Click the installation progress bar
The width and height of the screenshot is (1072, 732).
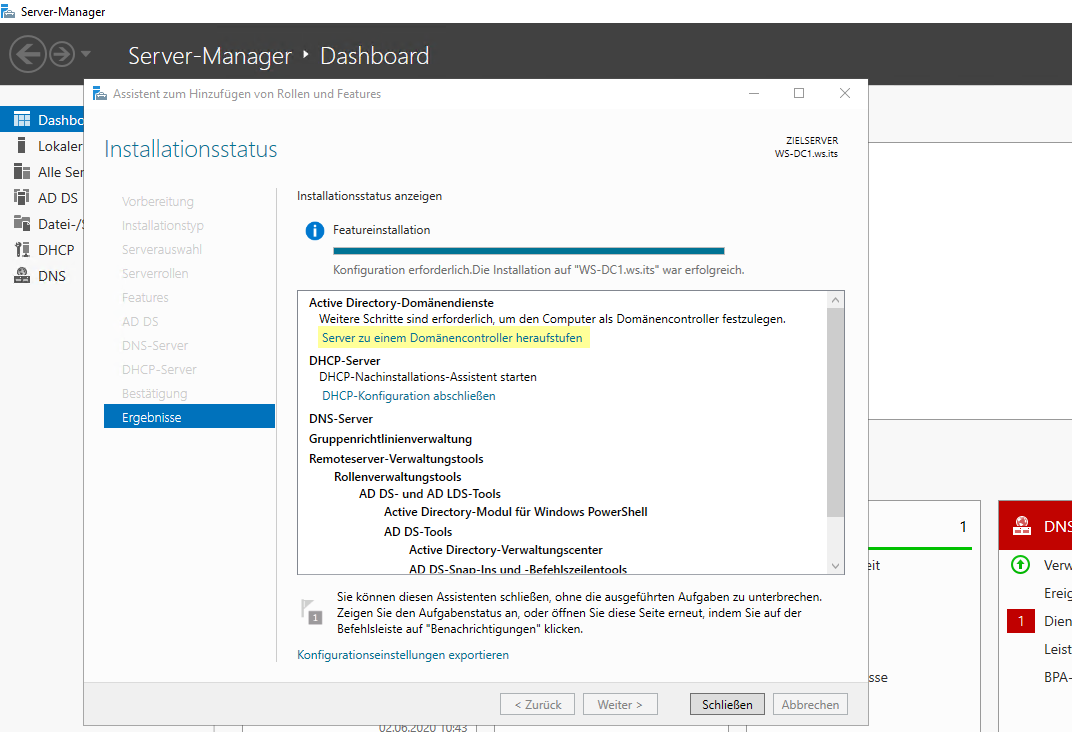(x=528, y=251)
